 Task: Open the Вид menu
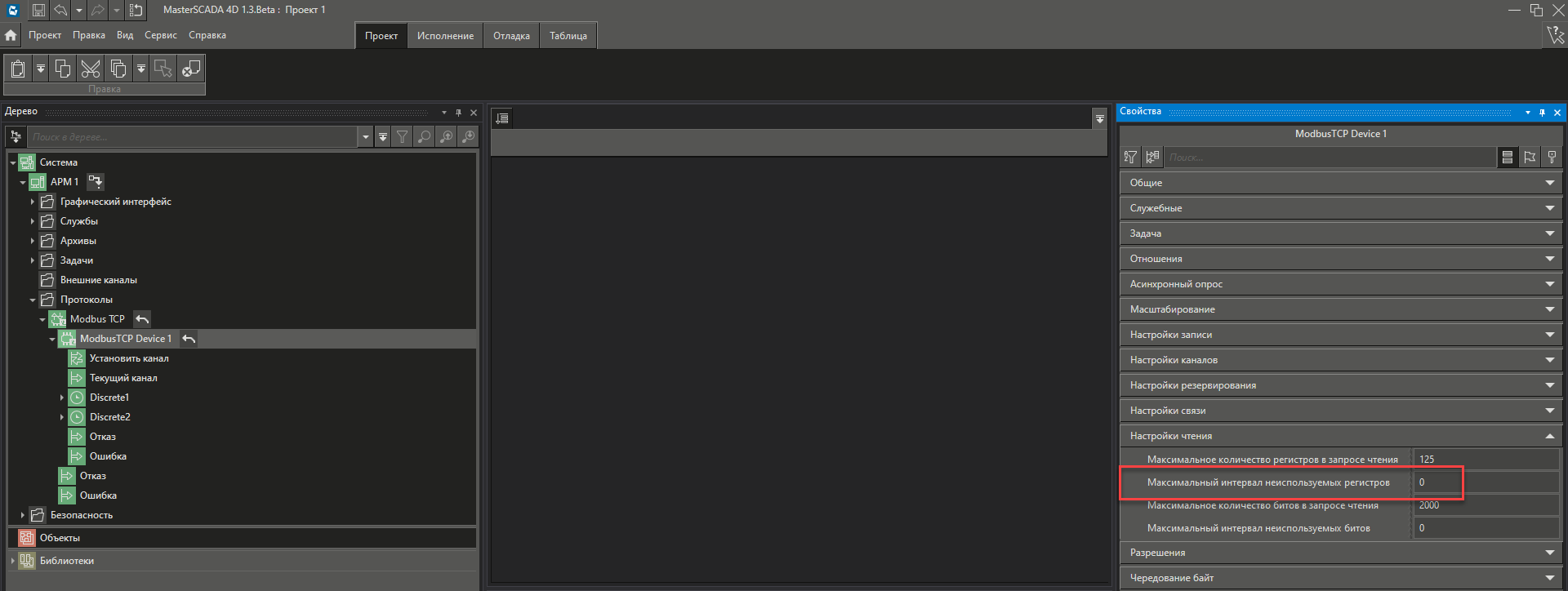click(125, 35)
